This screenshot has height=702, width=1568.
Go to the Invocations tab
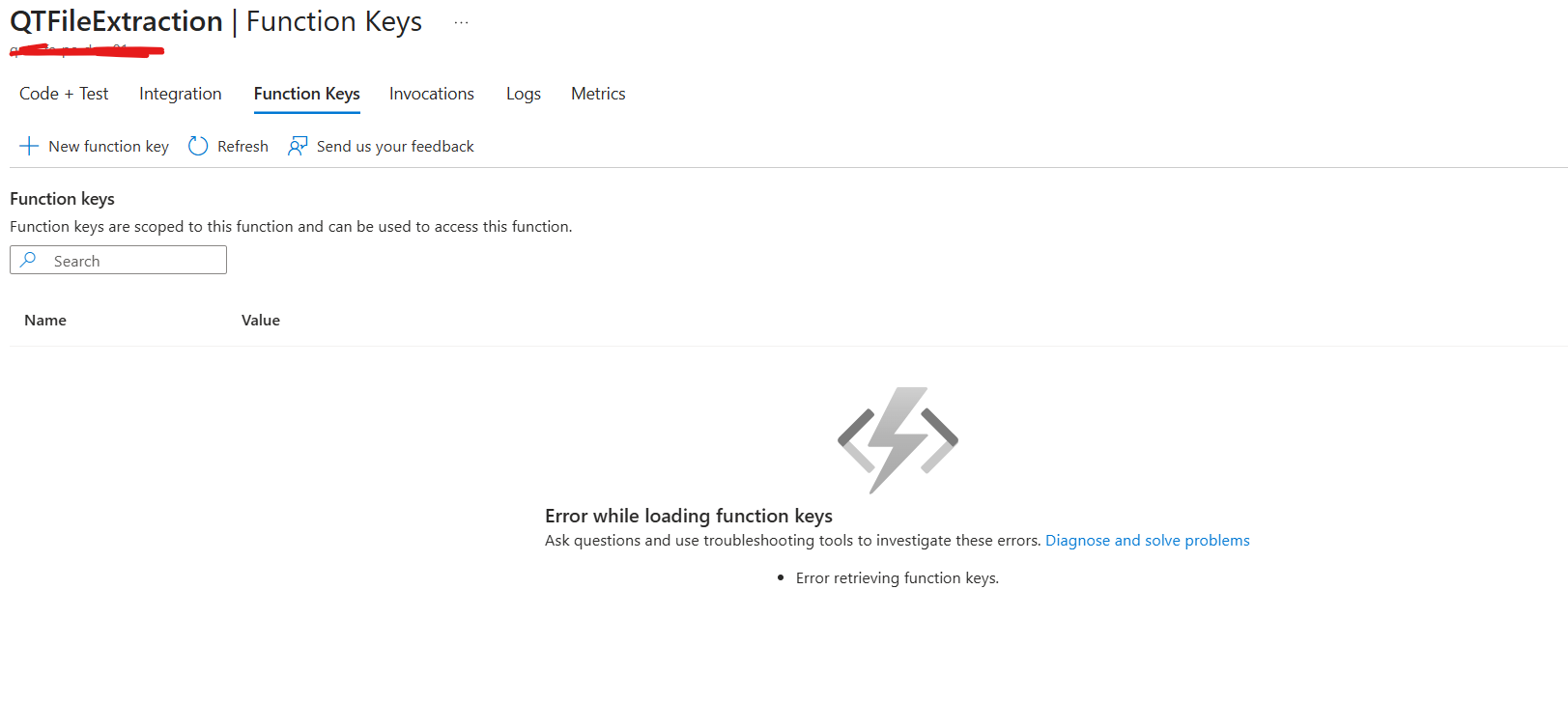432,94
